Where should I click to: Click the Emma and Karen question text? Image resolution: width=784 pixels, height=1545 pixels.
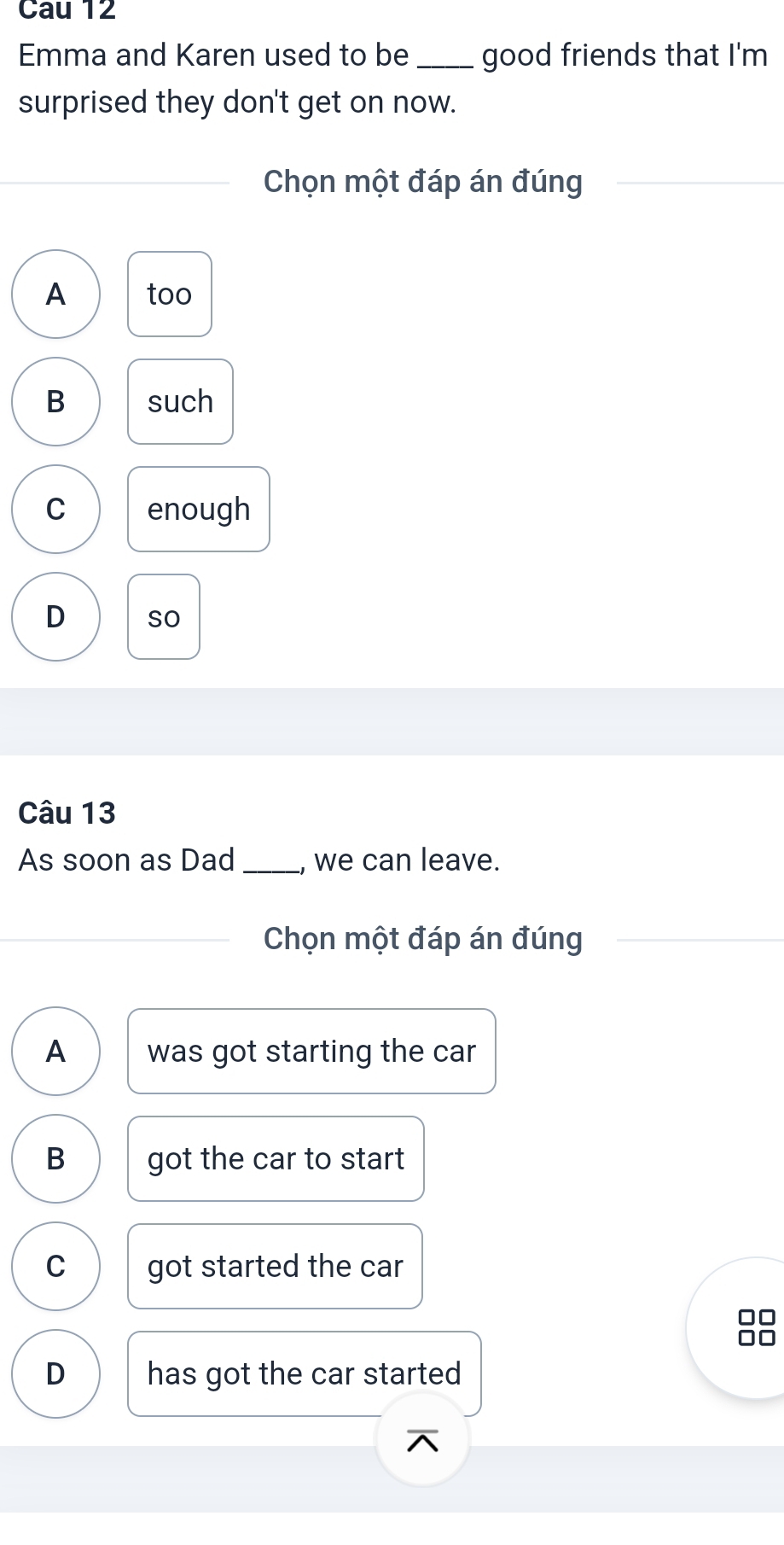(392, 79)
